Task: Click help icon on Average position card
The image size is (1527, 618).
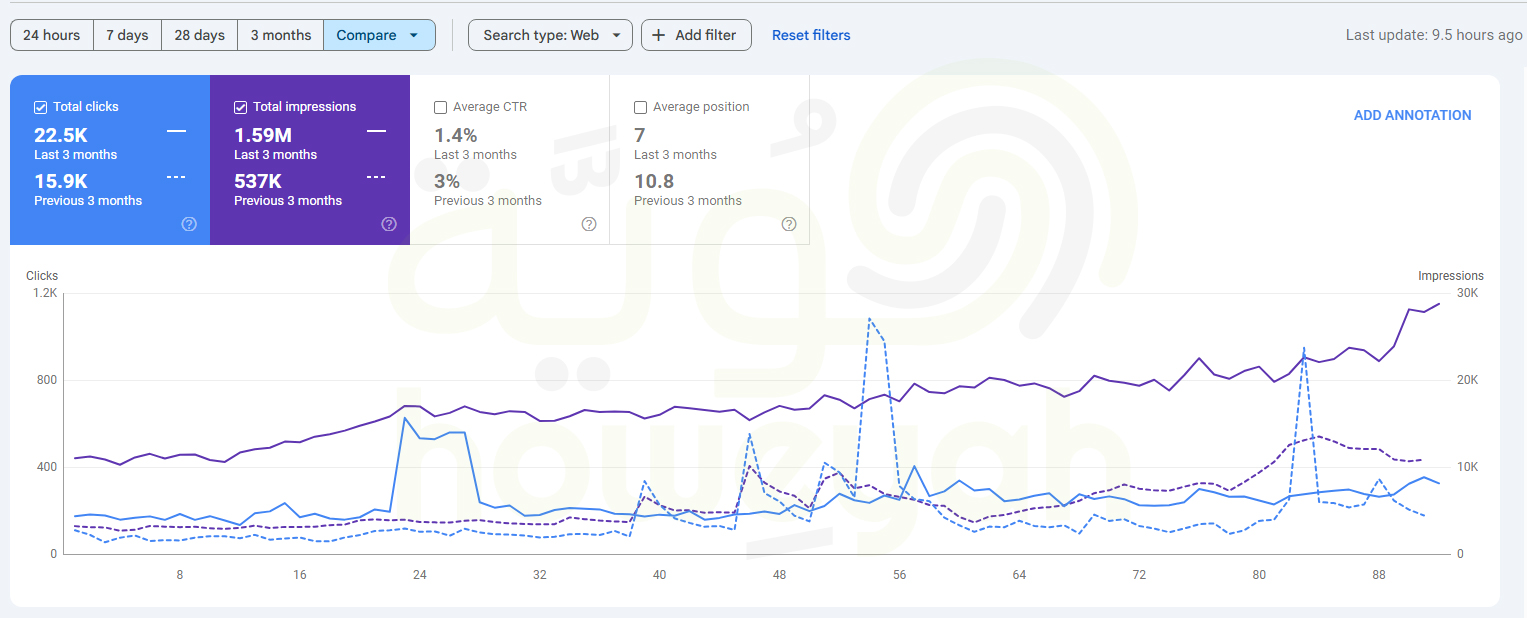Action: pos(789,224)
